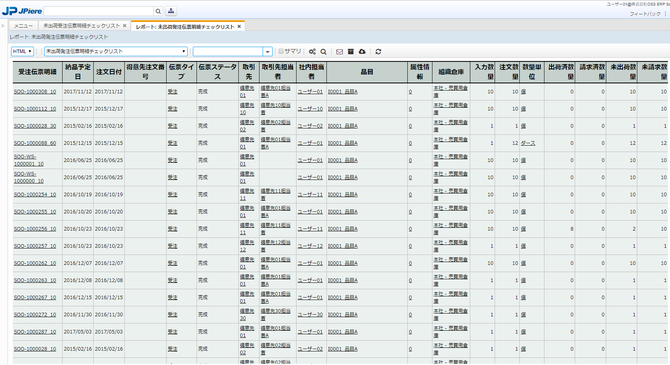Open order line SOO-1000308_10 link
This screenshot has height=365, width=670.
tap(35, 92)
